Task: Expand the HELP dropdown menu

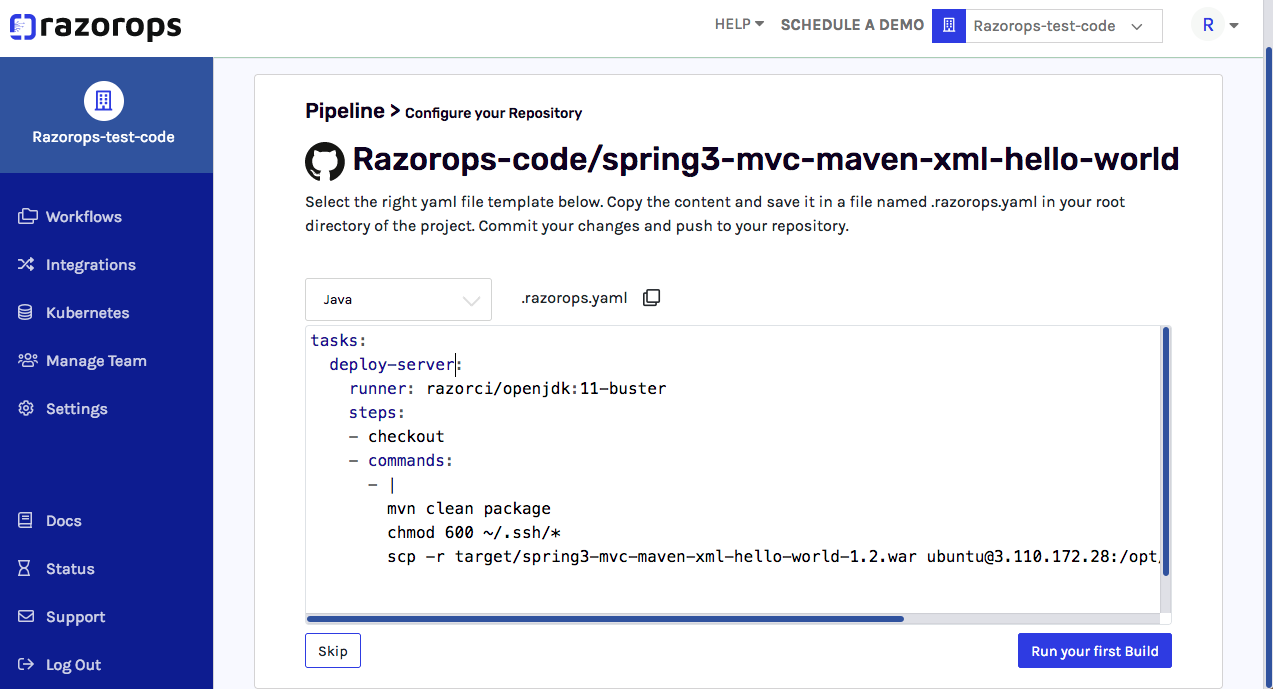Action: tap(739, 25)
